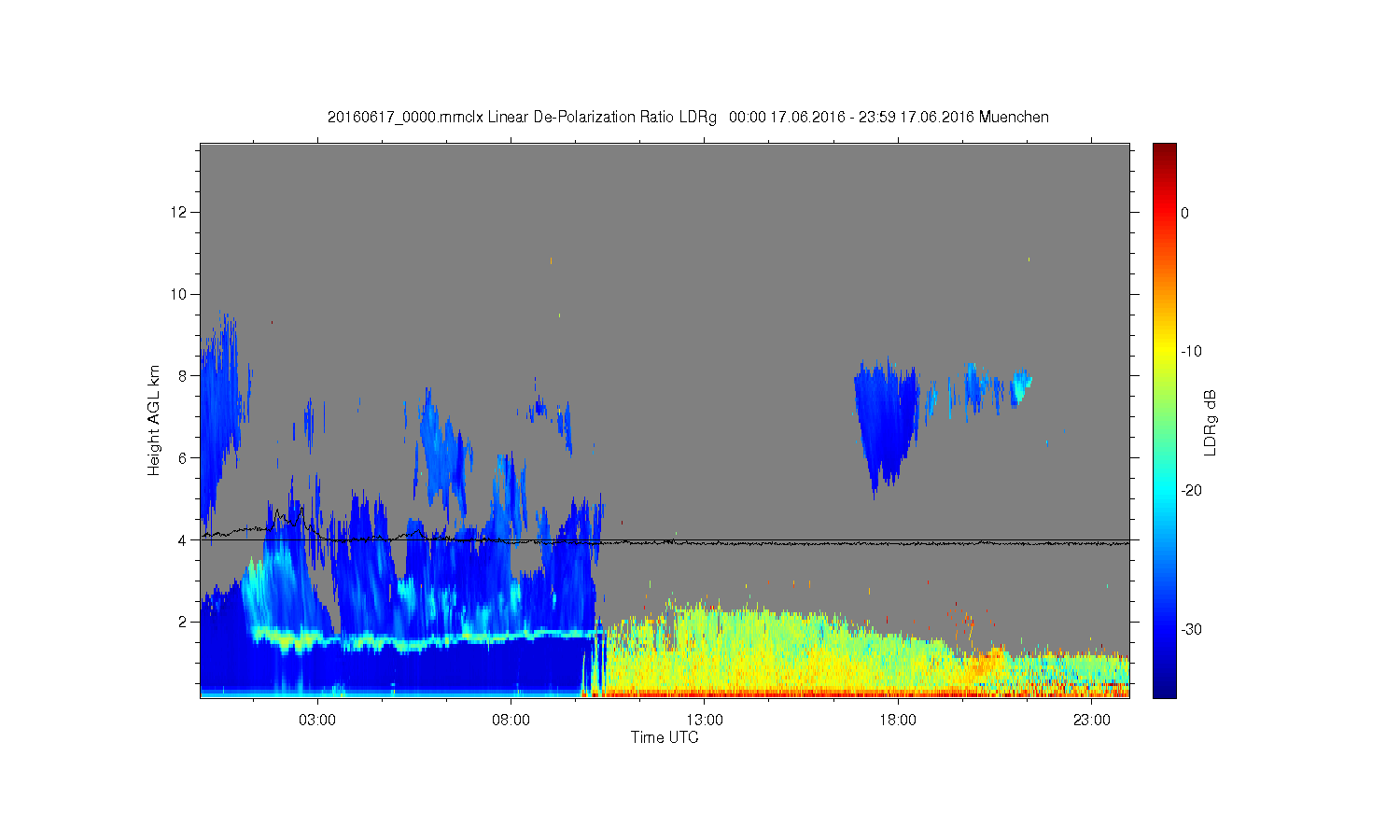Screen dimensions: 1400x840
Task: Click the height tick label 2
Action: pyautogui.click(x=185, y=622)
